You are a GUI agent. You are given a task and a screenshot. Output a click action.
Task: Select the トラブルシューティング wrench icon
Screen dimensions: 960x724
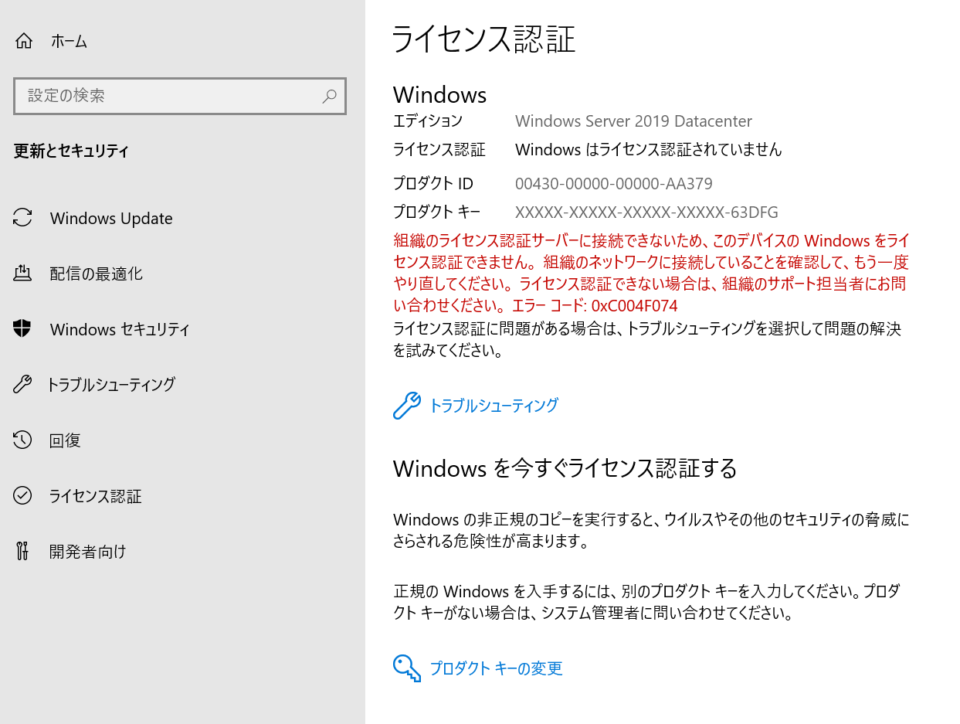point(22,384)
